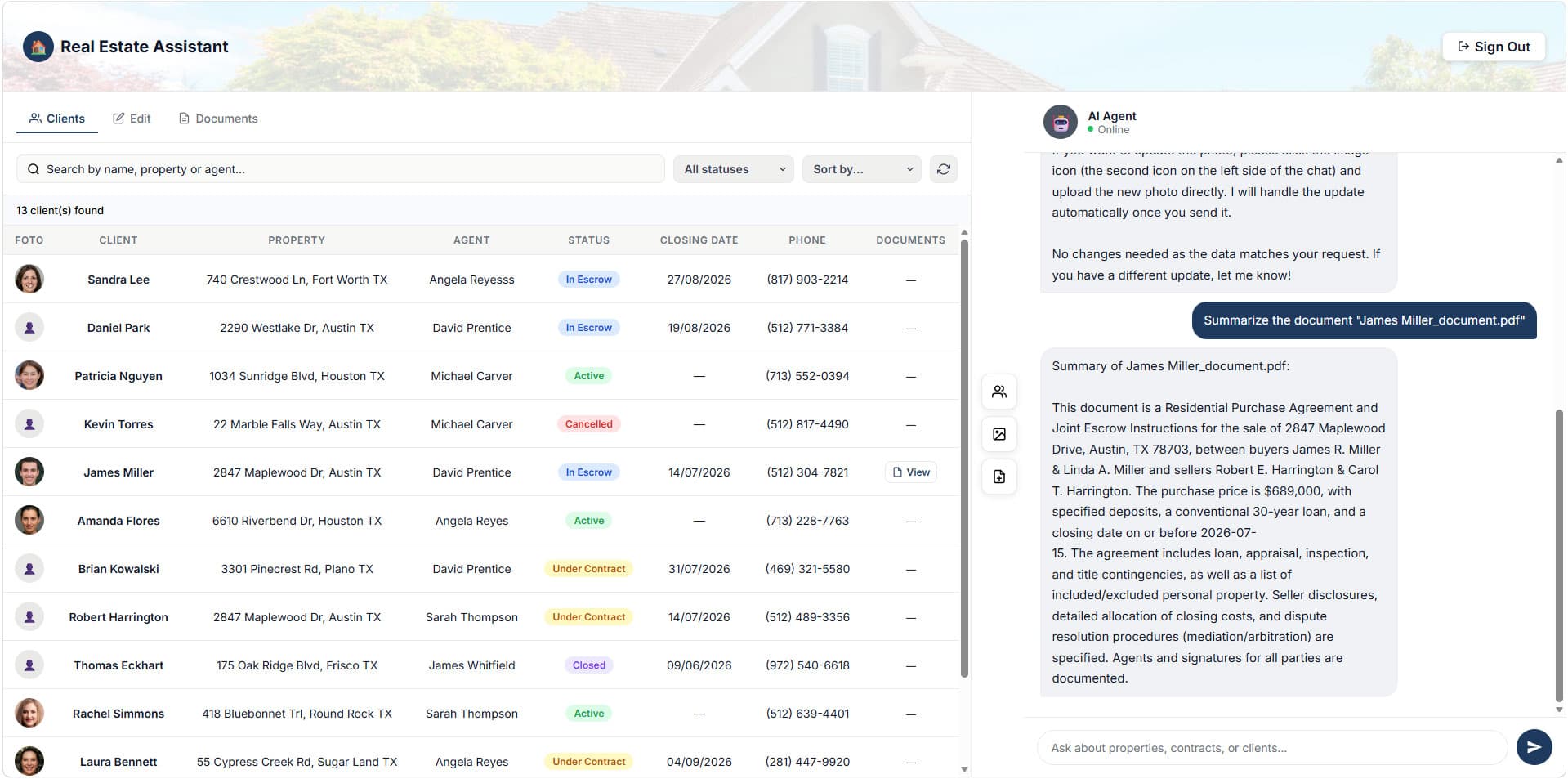Click the property 22 Marble Falls Way, Austin TX
The image size is (1568, 779).
coord(297,424)
